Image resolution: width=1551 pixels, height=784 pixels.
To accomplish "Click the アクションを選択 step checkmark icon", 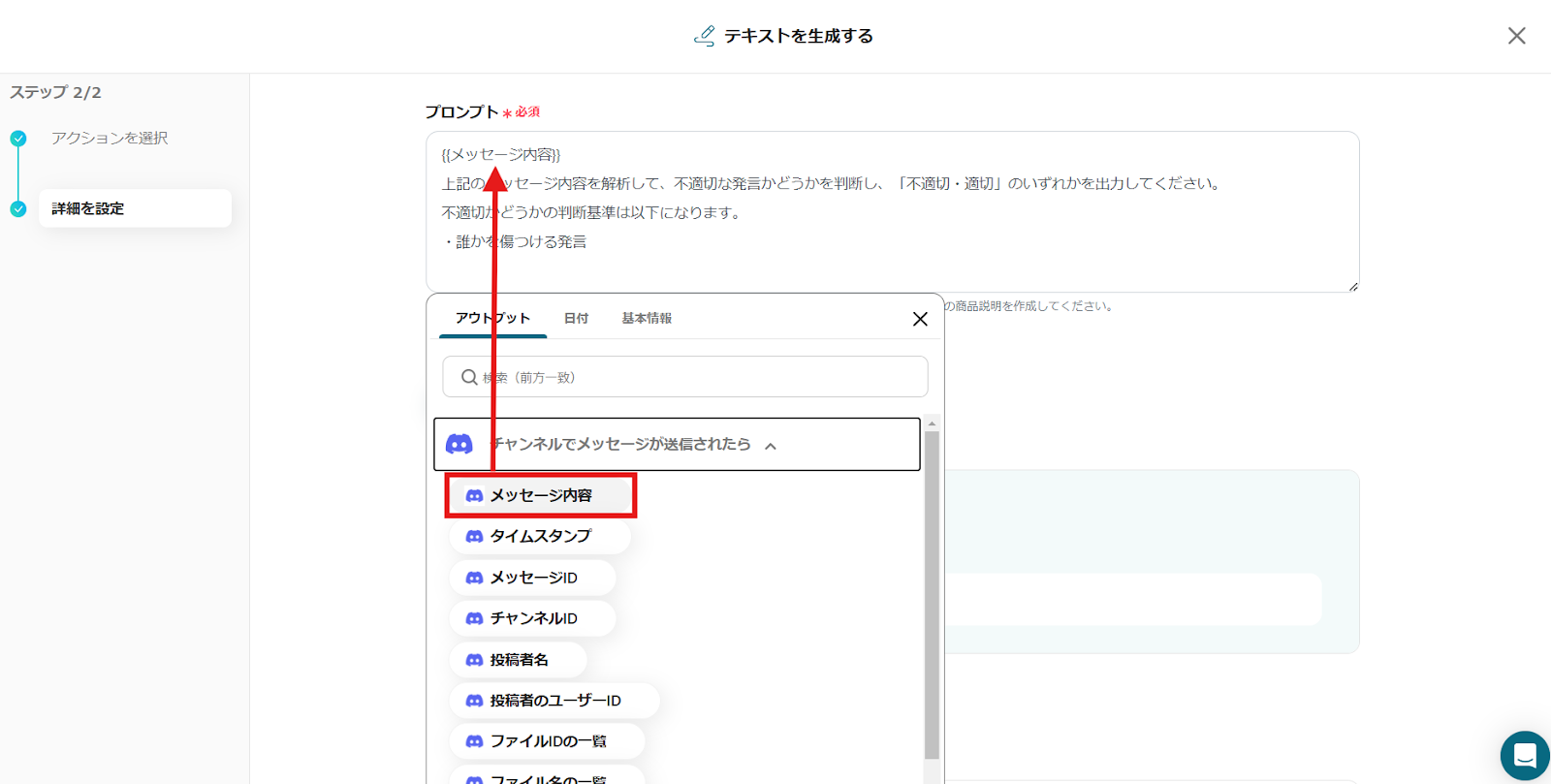I will pyautogui.click(x=18, y=139).
